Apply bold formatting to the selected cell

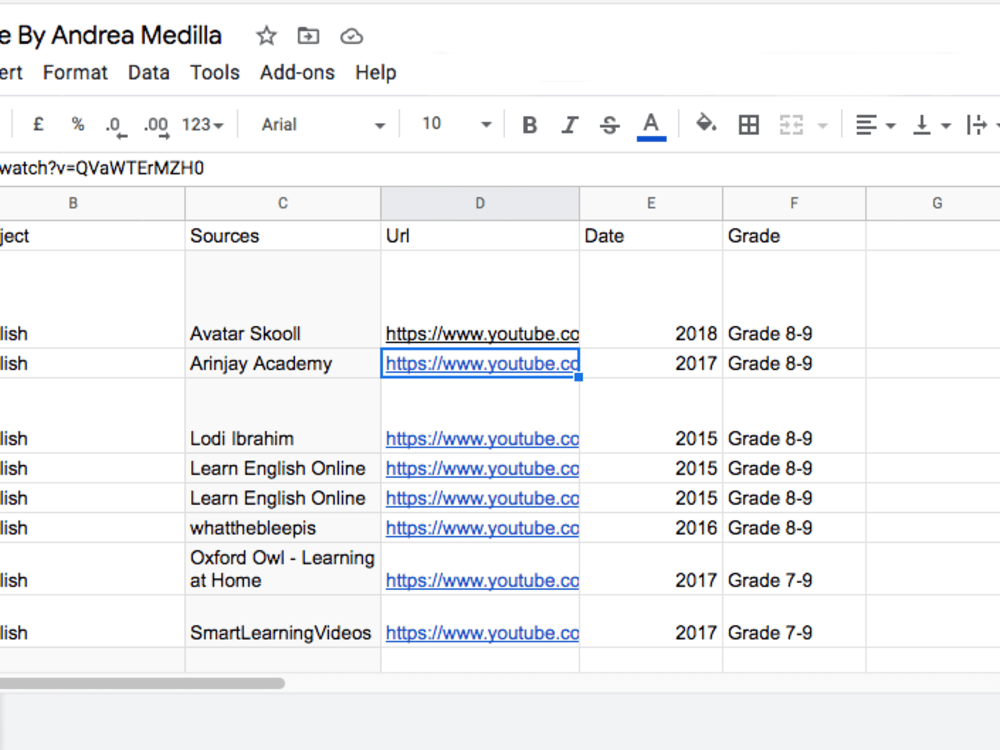[529, 124]
